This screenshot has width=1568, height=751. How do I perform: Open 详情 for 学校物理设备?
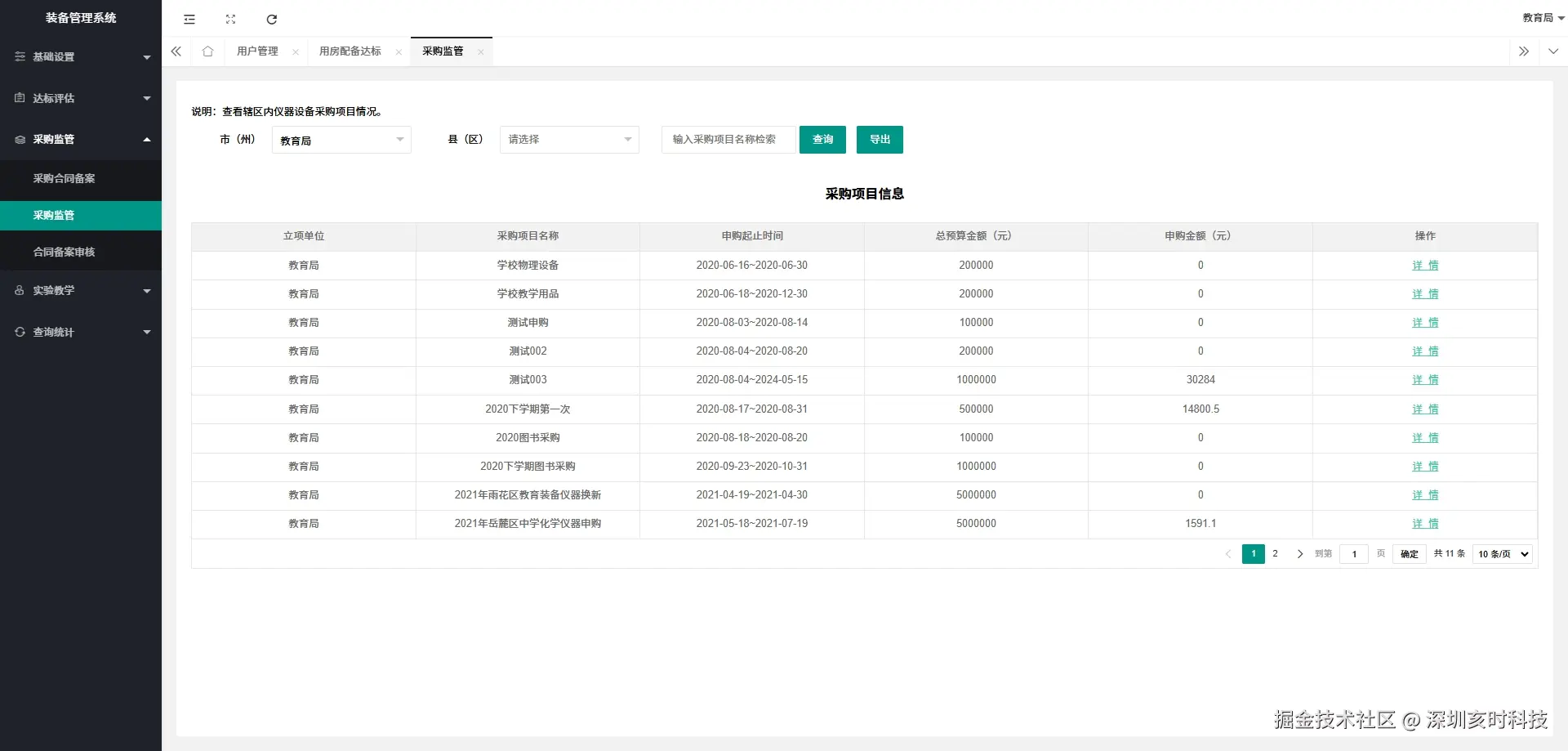[x=1425, y=266]
